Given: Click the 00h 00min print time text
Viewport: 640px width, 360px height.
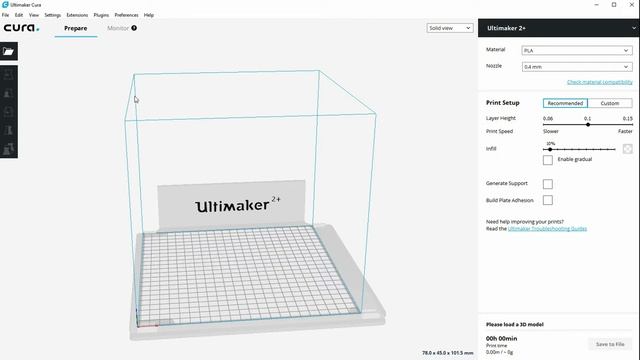Looking at the screenshot, I should [501, 338].
